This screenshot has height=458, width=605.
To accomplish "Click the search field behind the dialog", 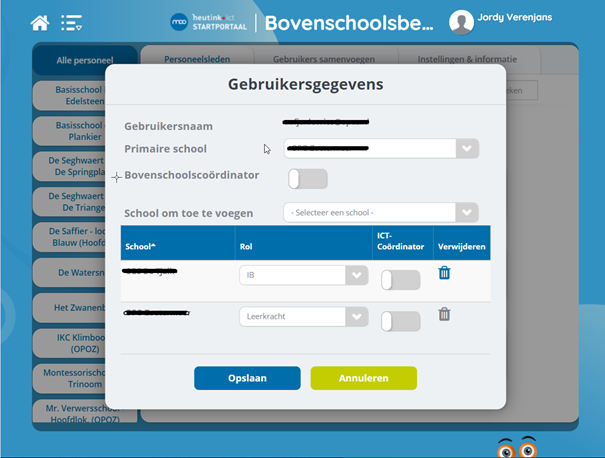I will [x=522, y=90].
